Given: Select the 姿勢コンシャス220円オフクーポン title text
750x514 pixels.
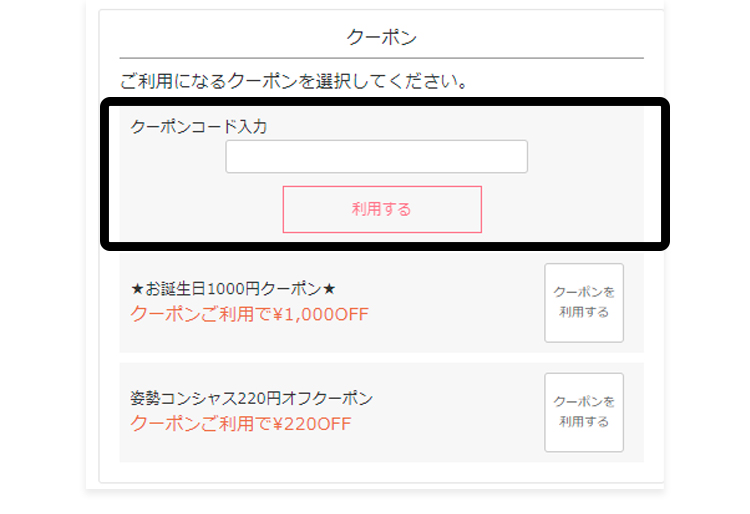Looking at the screenshot, I should (x=251, y=399).
